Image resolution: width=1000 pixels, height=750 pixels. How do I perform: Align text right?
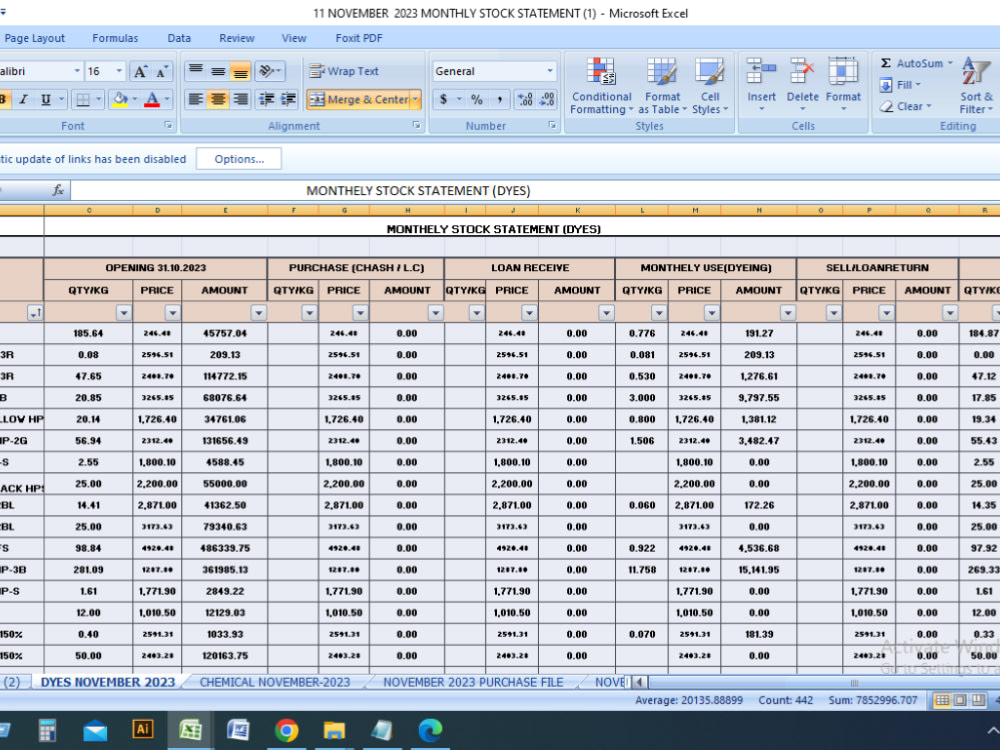240,99
